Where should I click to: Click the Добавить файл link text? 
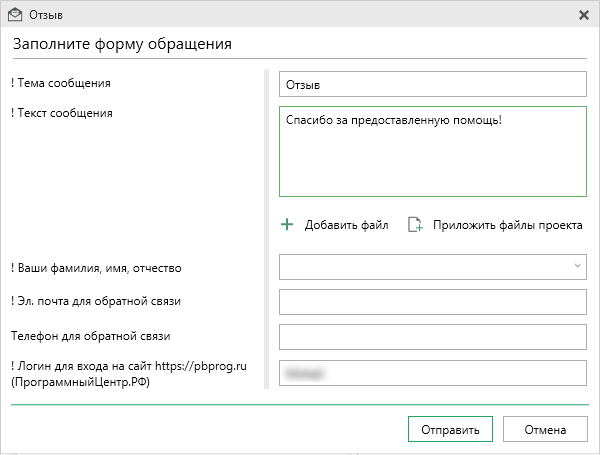346,225
